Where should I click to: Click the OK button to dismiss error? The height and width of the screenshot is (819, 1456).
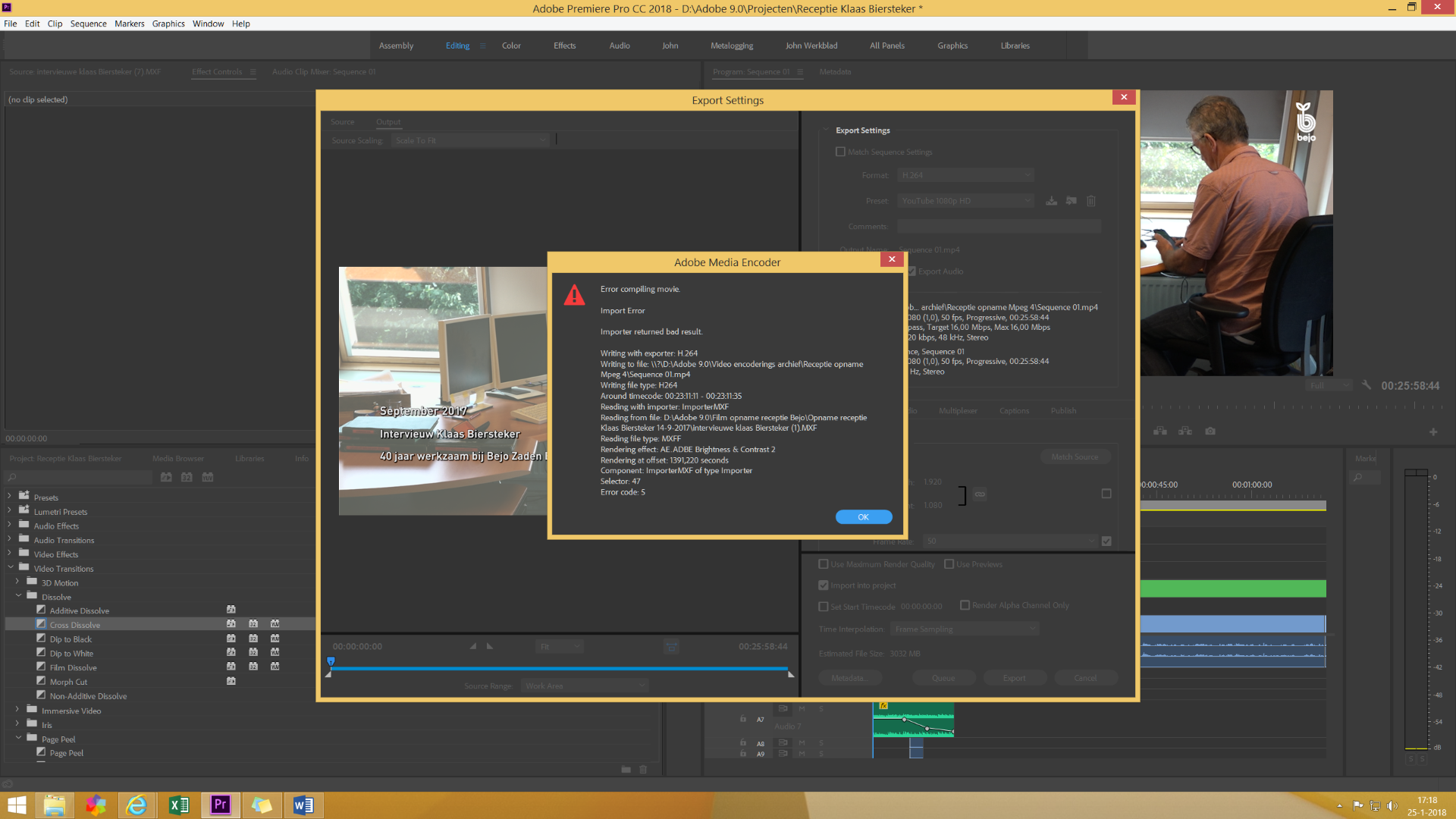click(863, 516)
